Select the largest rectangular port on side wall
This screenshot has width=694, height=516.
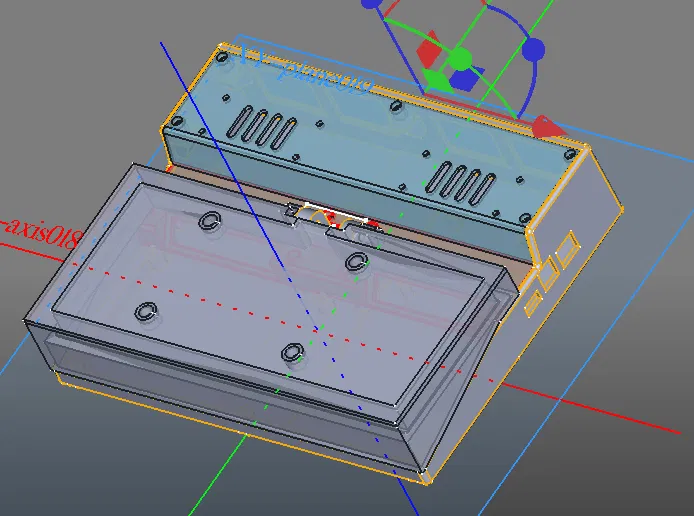[x=567, y=249]
